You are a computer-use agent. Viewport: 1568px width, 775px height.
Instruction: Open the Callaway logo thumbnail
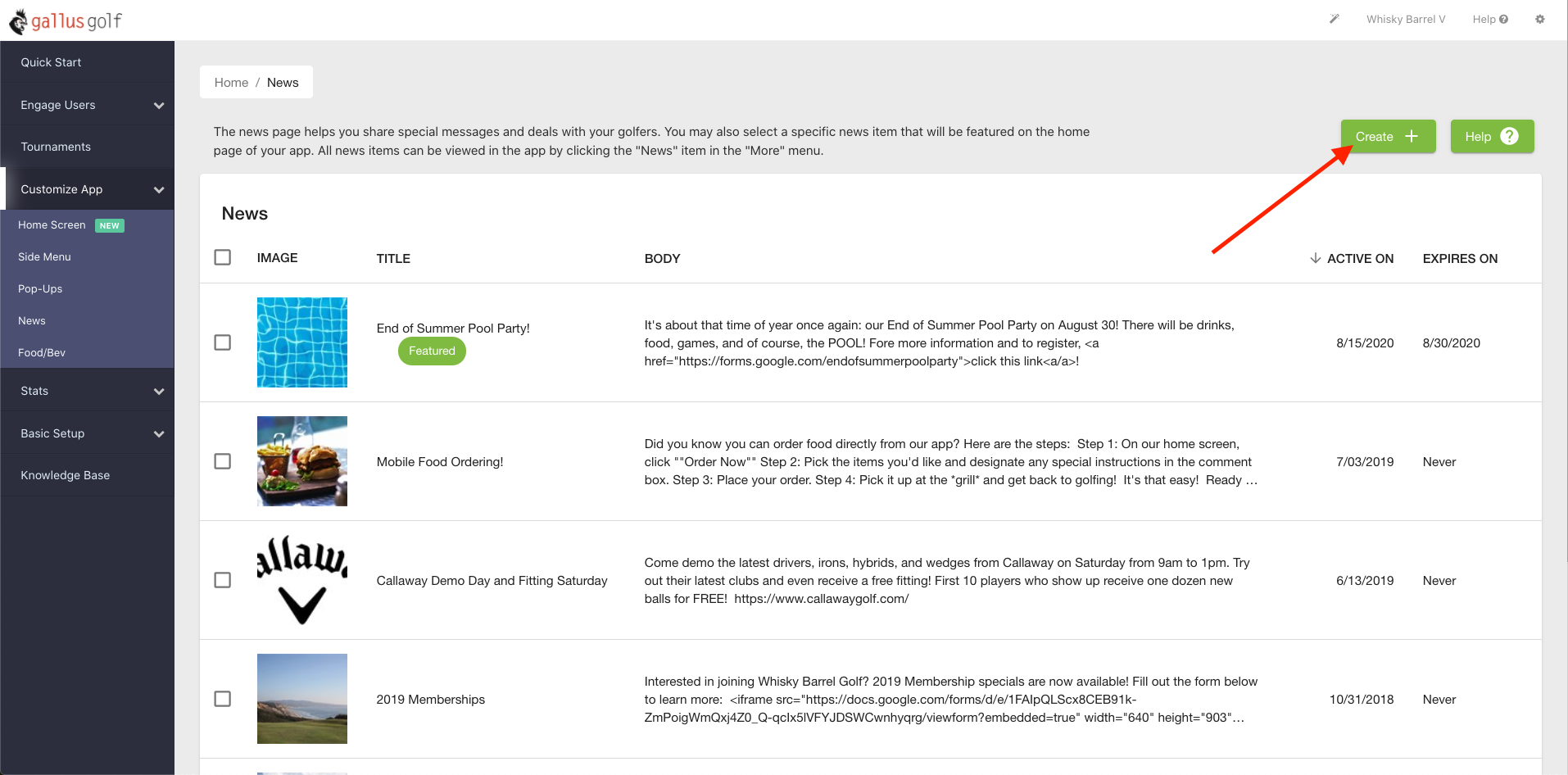point(302,580)
